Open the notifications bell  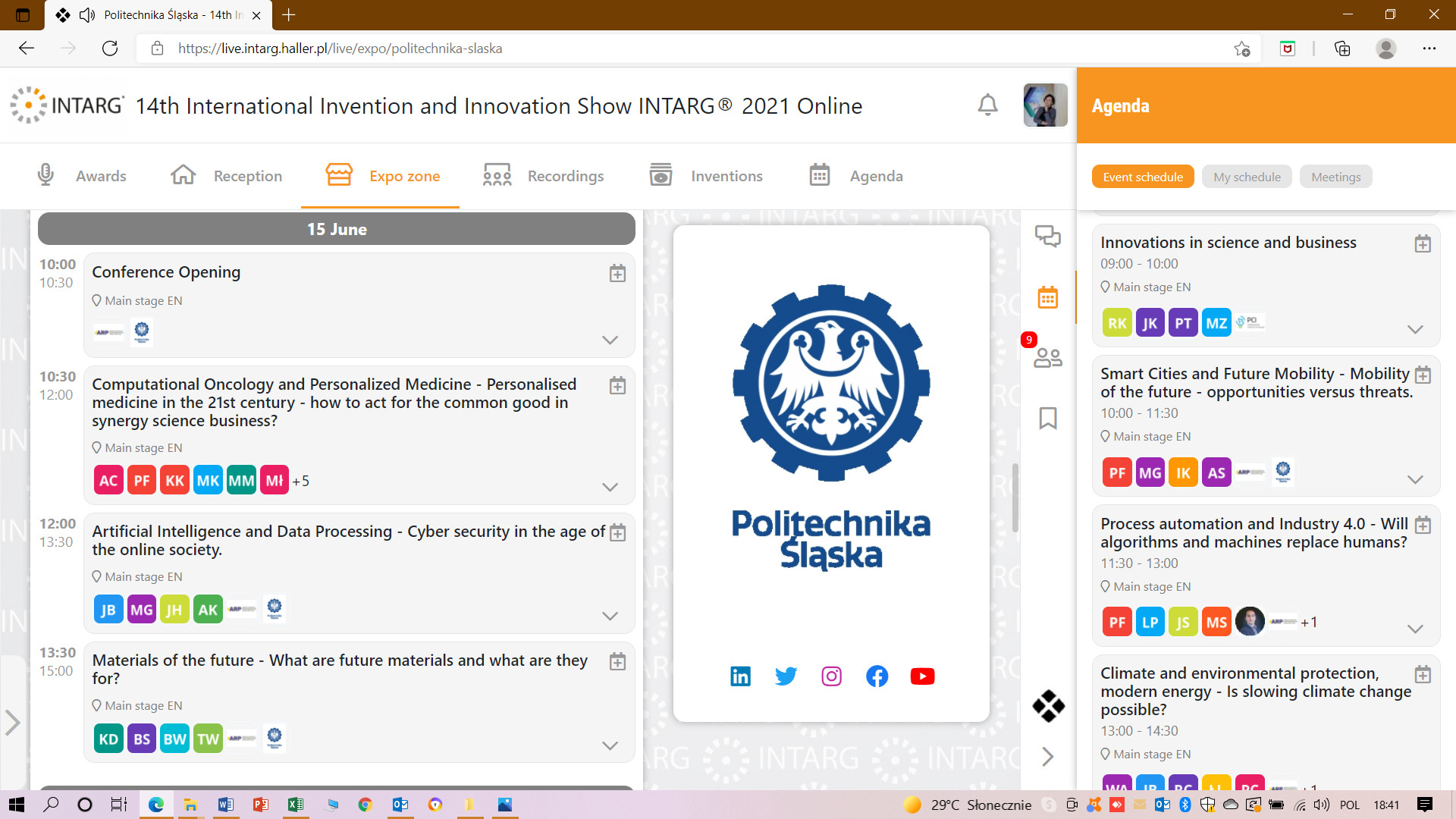(x=987, y=105)
